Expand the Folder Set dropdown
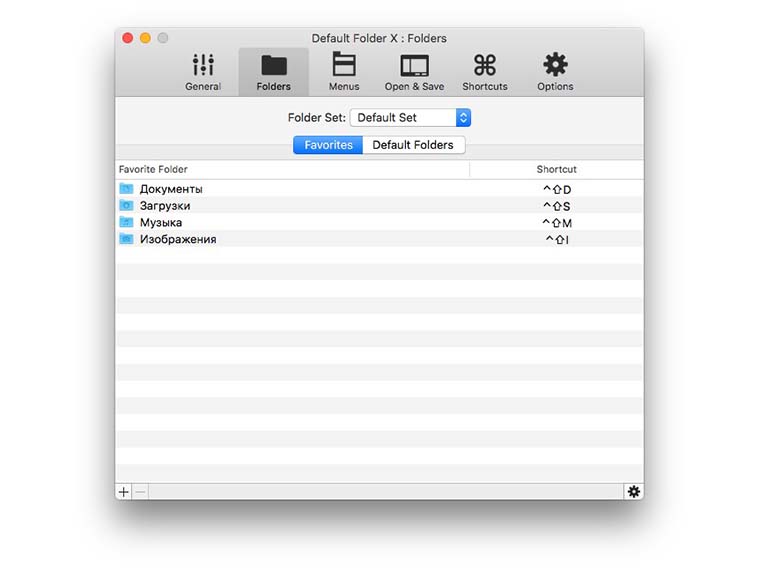Image resolution: width=760 pixels, height=570 pixels. pyautogui.click(x=410, y=117)
